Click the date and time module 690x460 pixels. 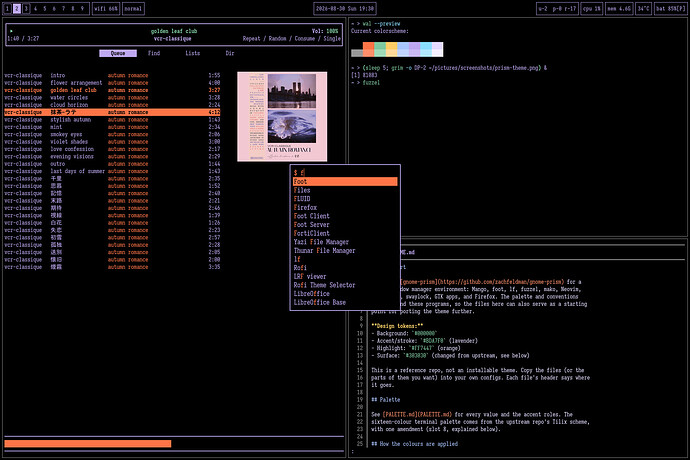click(345, 8)
